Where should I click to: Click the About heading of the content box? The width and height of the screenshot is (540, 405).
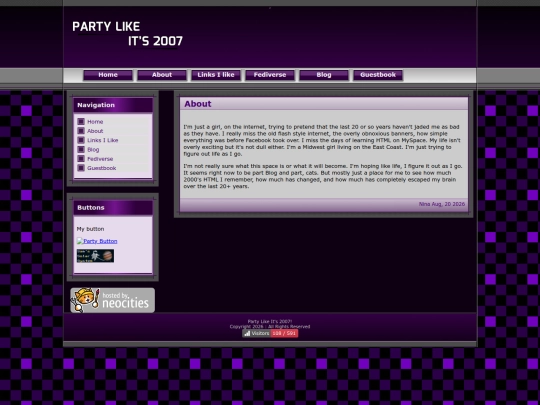198,104
